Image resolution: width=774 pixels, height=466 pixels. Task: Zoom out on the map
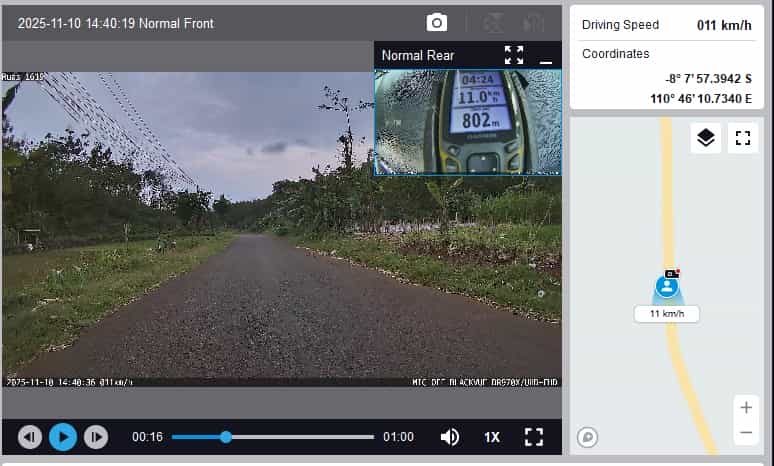[x=745, y=433]
